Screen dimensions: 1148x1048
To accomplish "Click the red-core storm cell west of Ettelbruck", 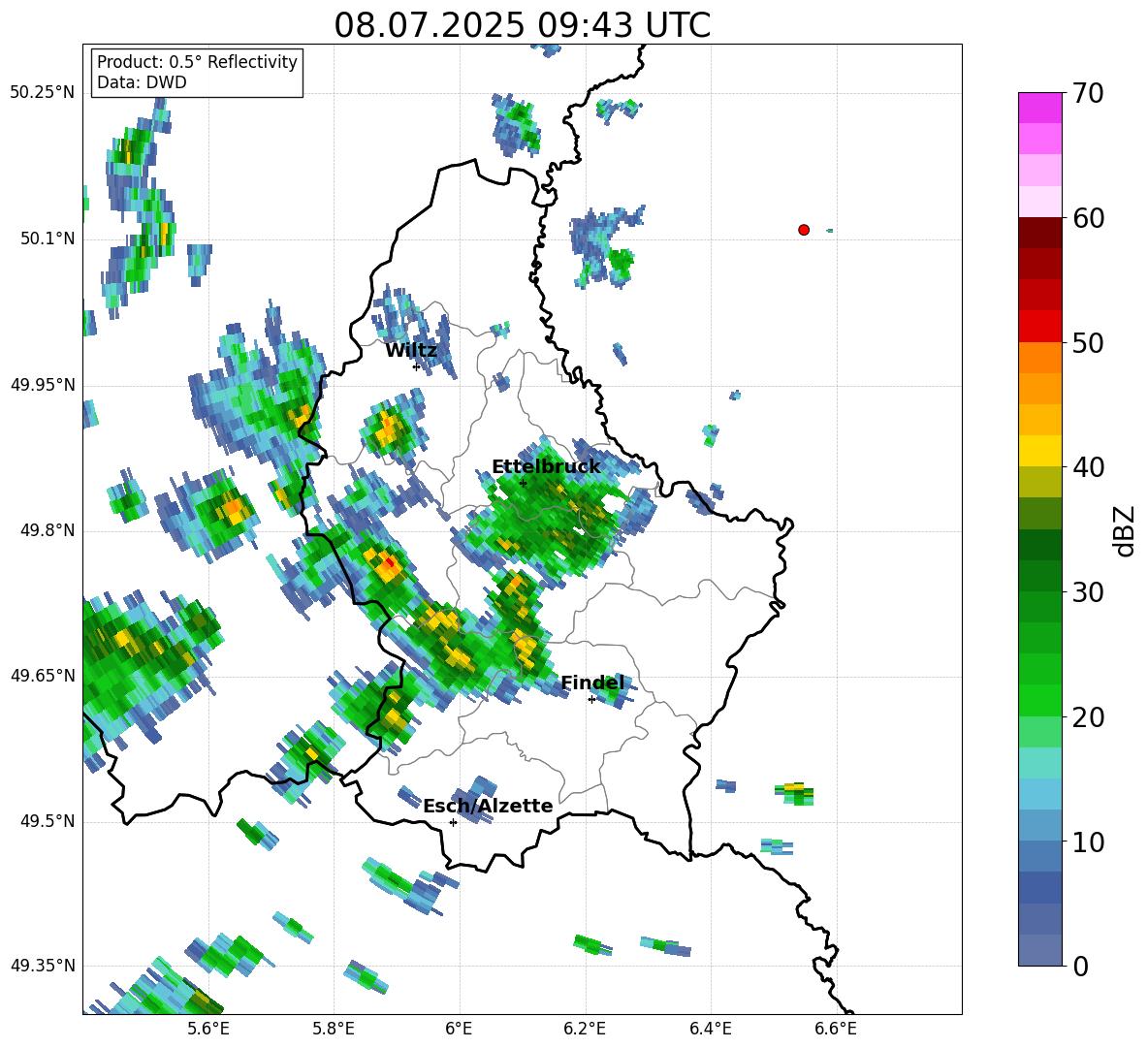I will tap(386, 563).
